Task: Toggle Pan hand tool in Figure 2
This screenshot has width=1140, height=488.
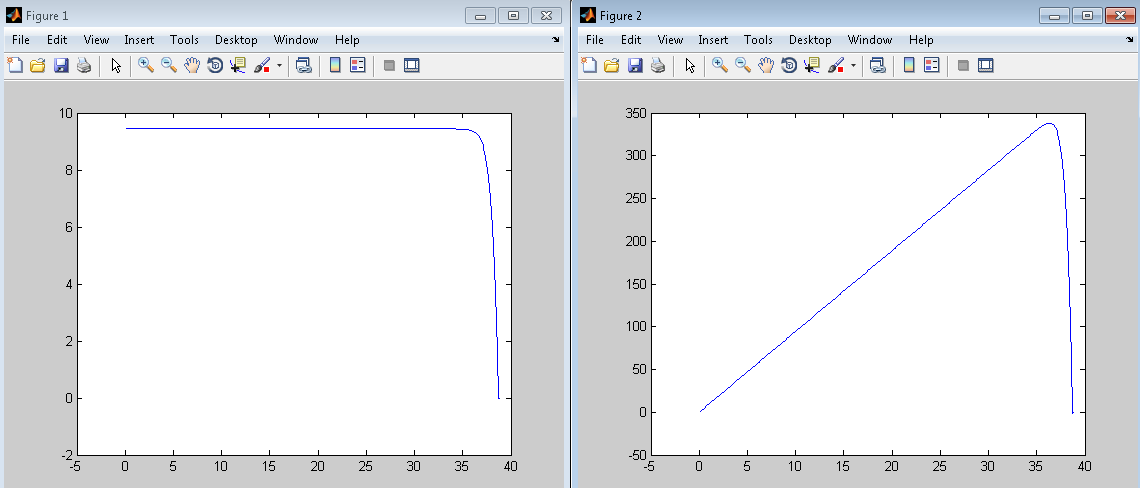Action: 766,66
